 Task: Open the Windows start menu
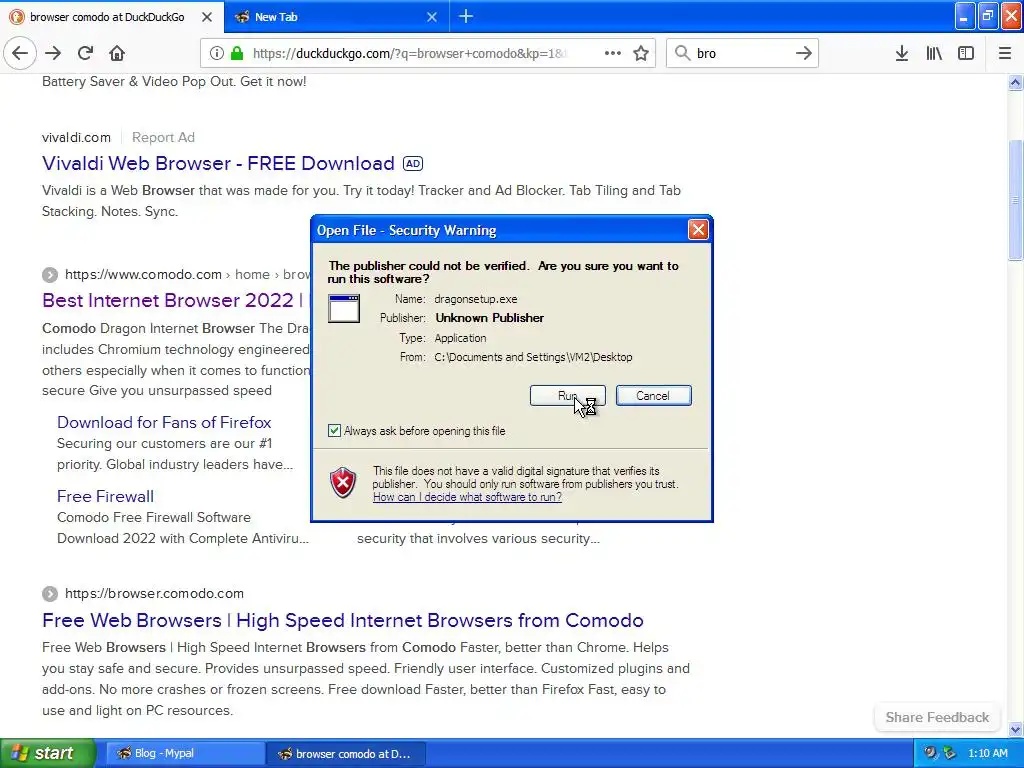pos(46,753)
